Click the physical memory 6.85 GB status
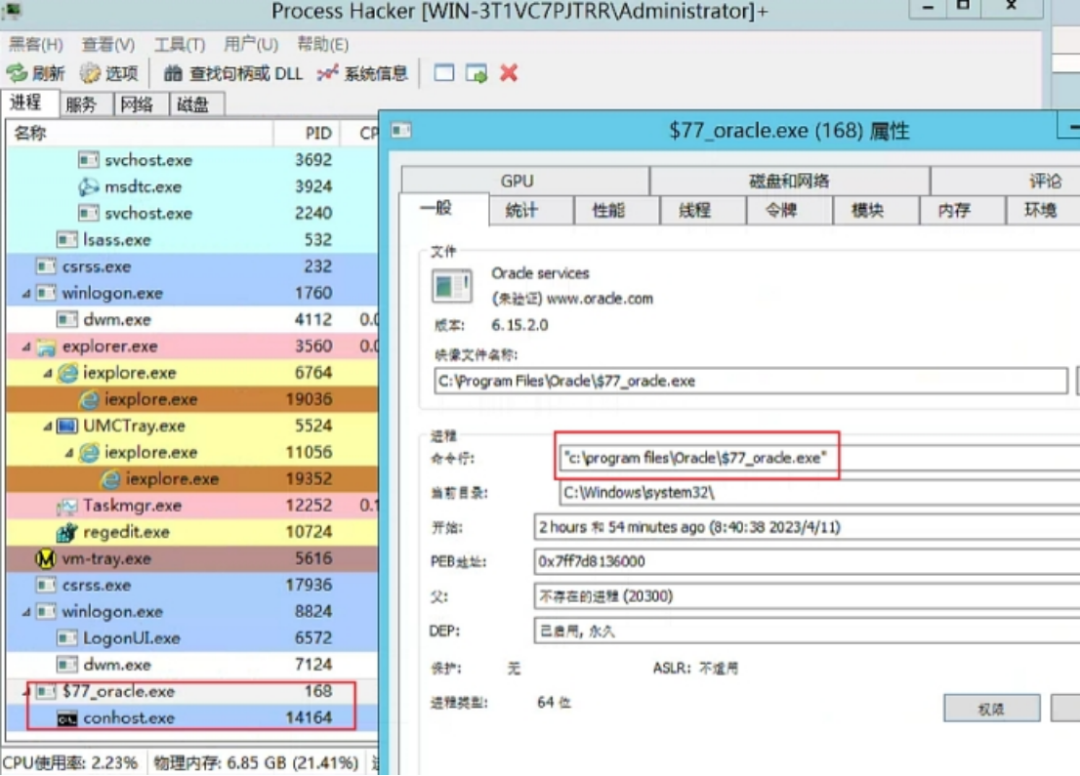Viewport: 1080px width, 776px height. coord(256,763)
